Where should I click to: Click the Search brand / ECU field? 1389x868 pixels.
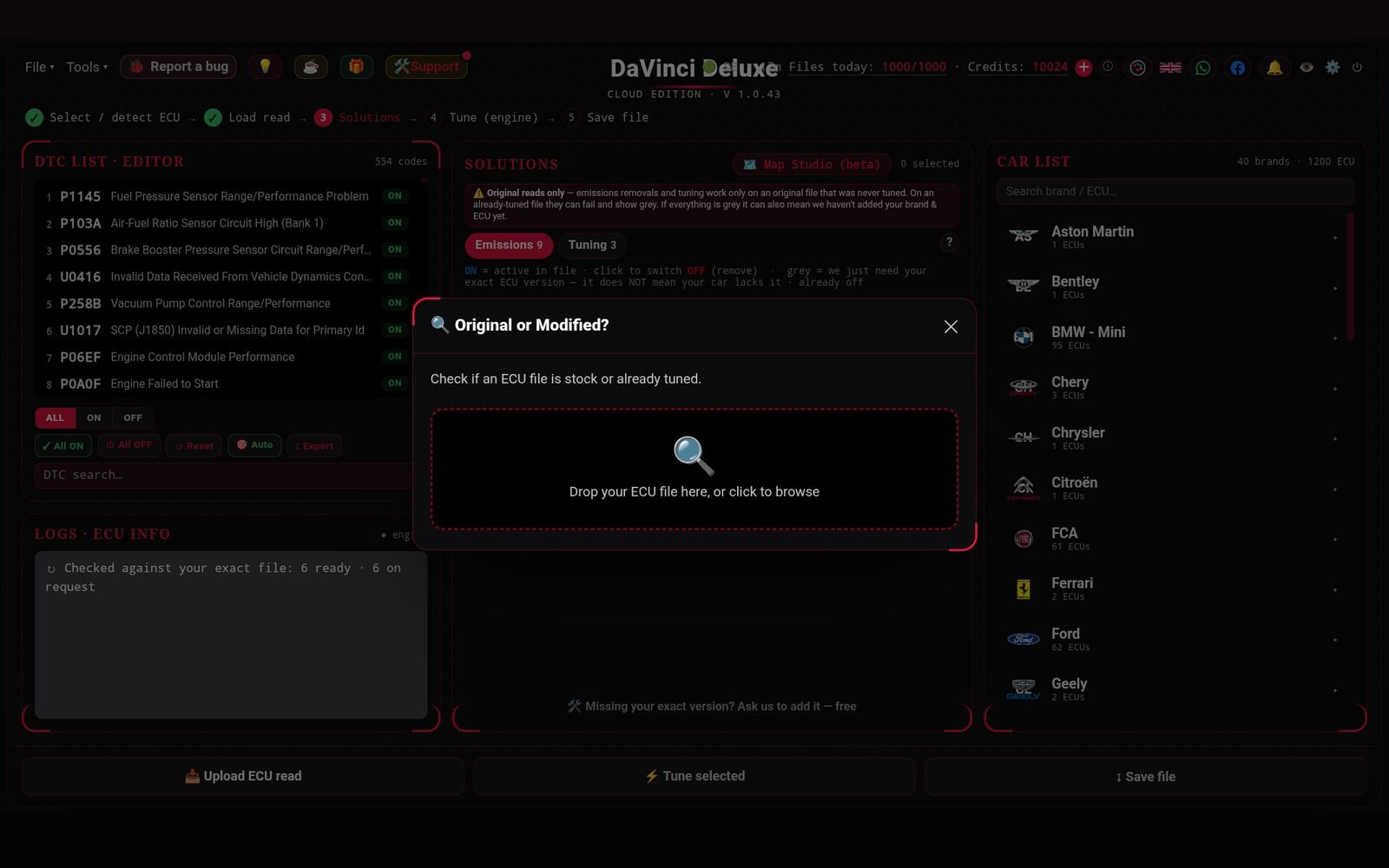pos(1175,191)
